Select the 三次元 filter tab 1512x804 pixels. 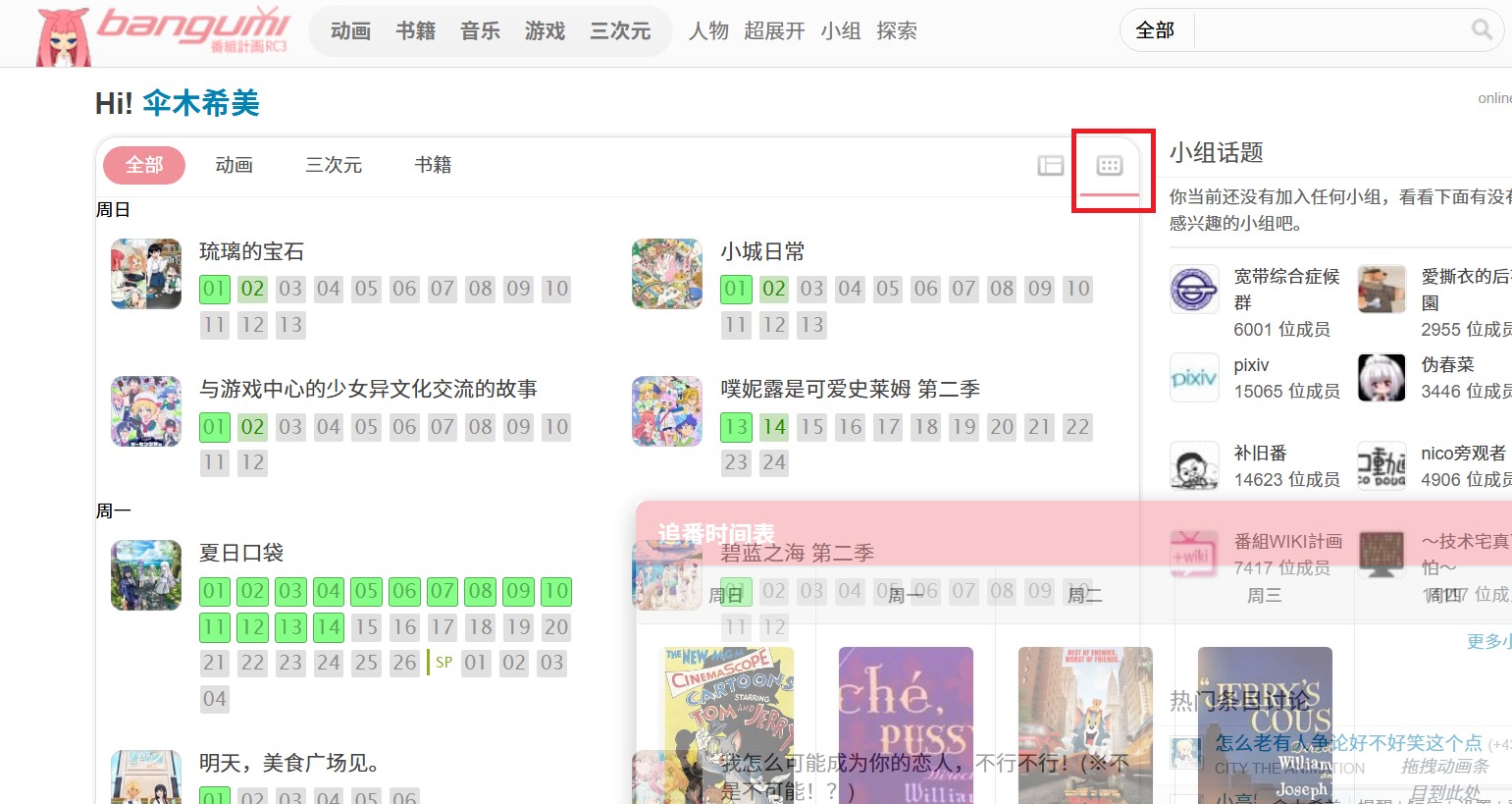coord(334,165)
